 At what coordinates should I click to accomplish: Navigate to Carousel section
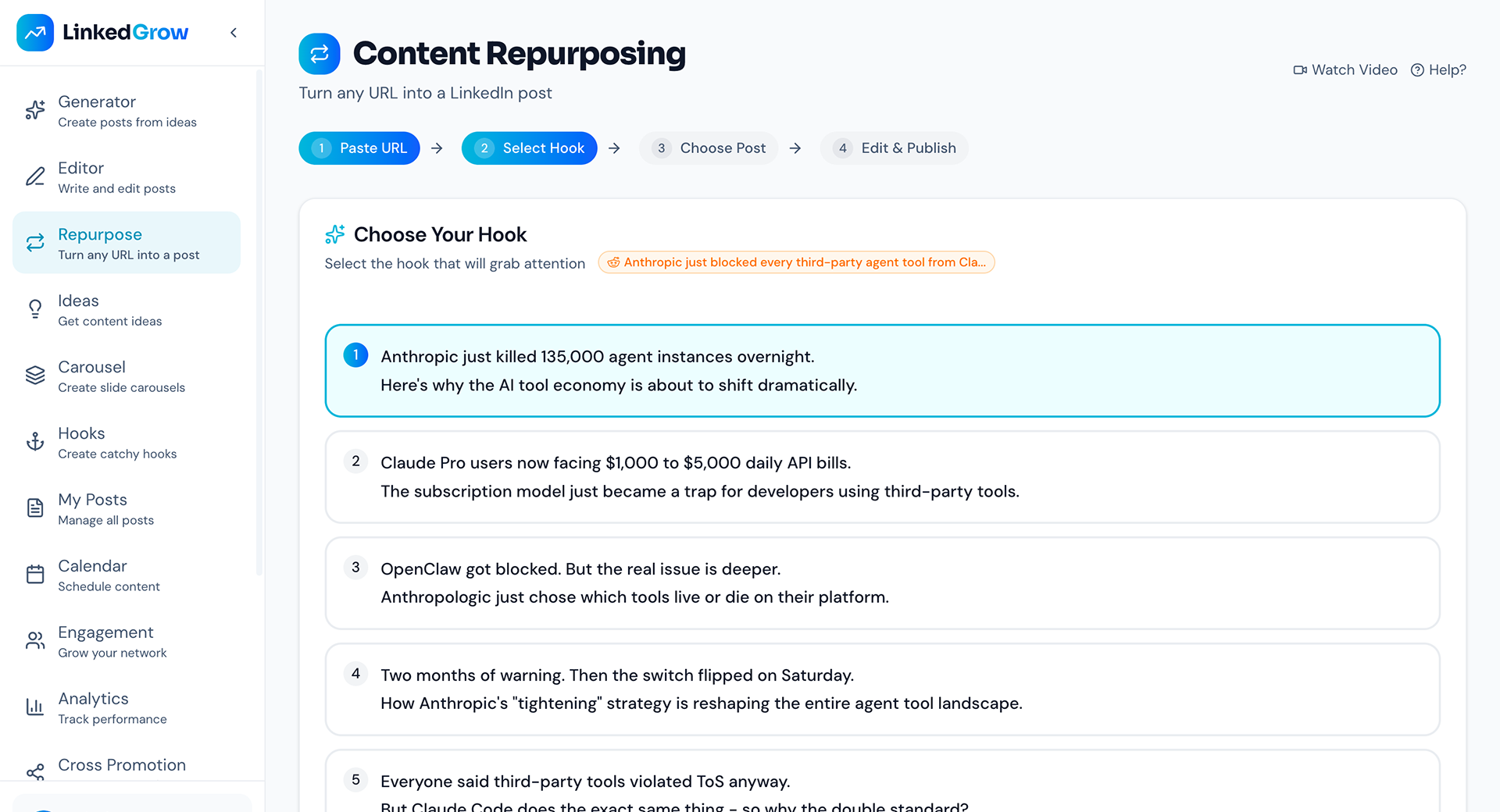127,376
